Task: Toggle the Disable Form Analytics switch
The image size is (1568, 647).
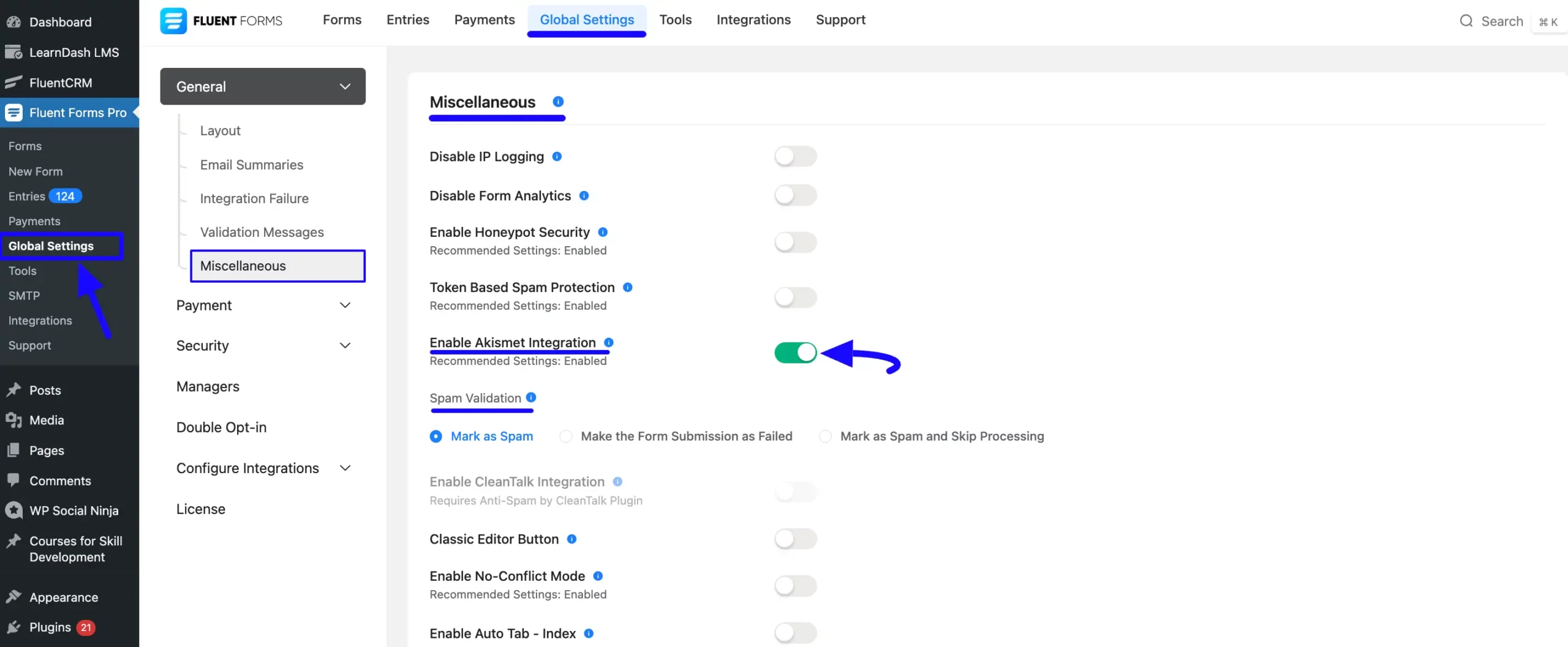Action: (x=795, y=196)
